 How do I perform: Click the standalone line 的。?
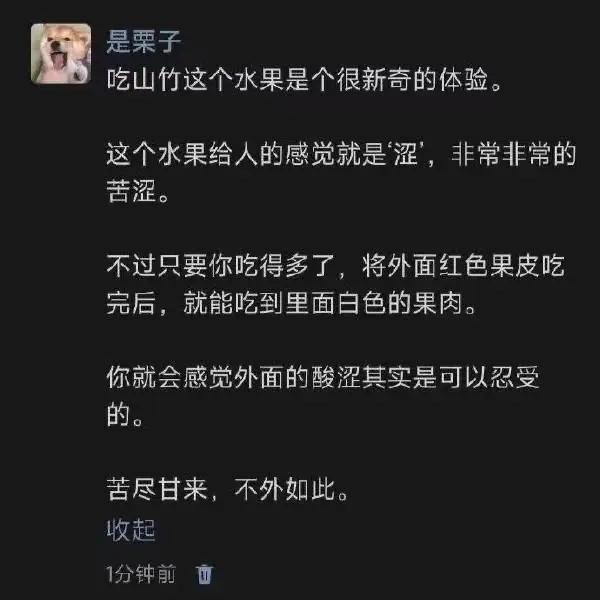pyautogui.click(x=125, y=415)
